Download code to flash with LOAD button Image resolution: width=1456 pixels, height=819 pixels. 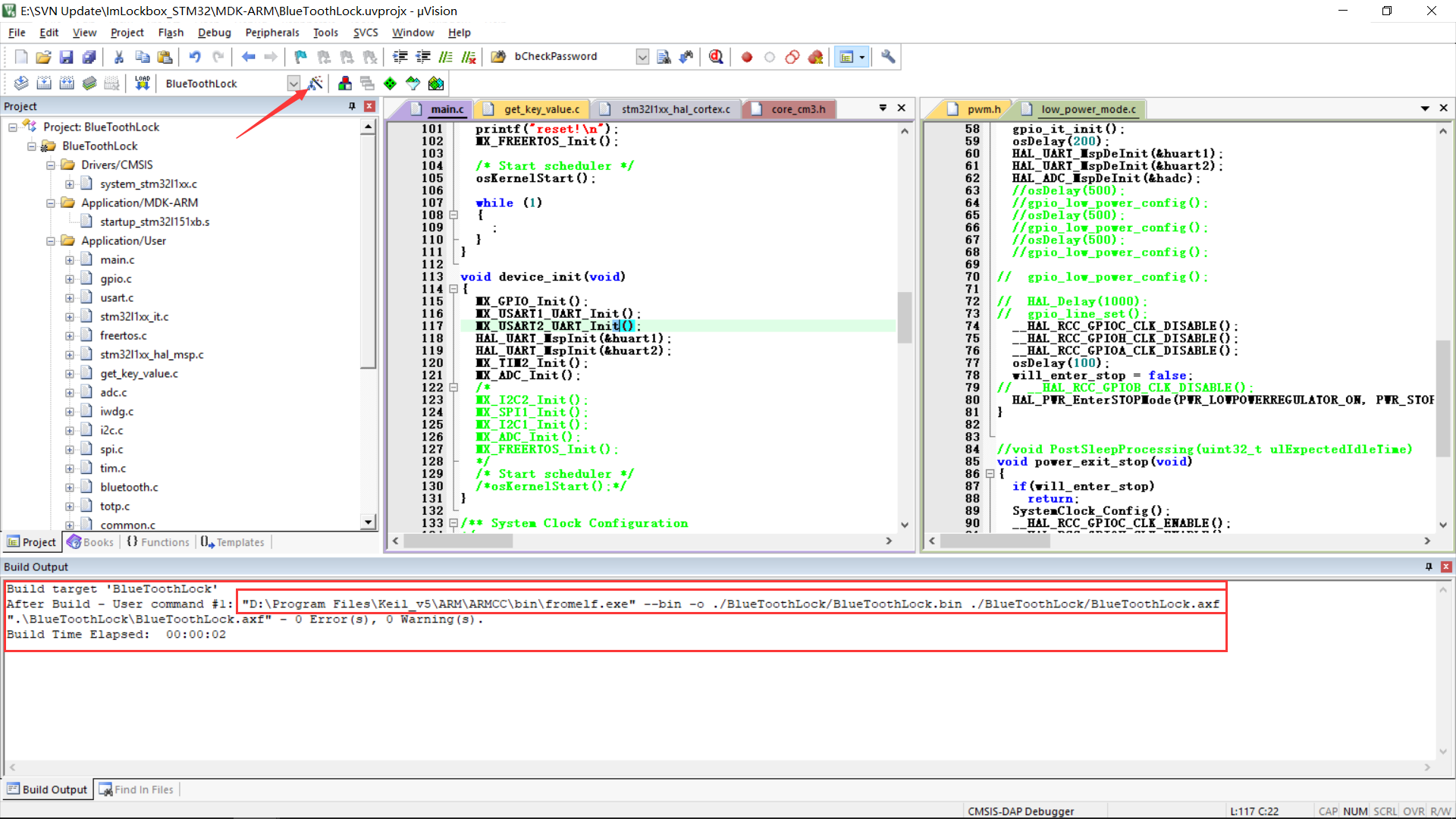142,83
